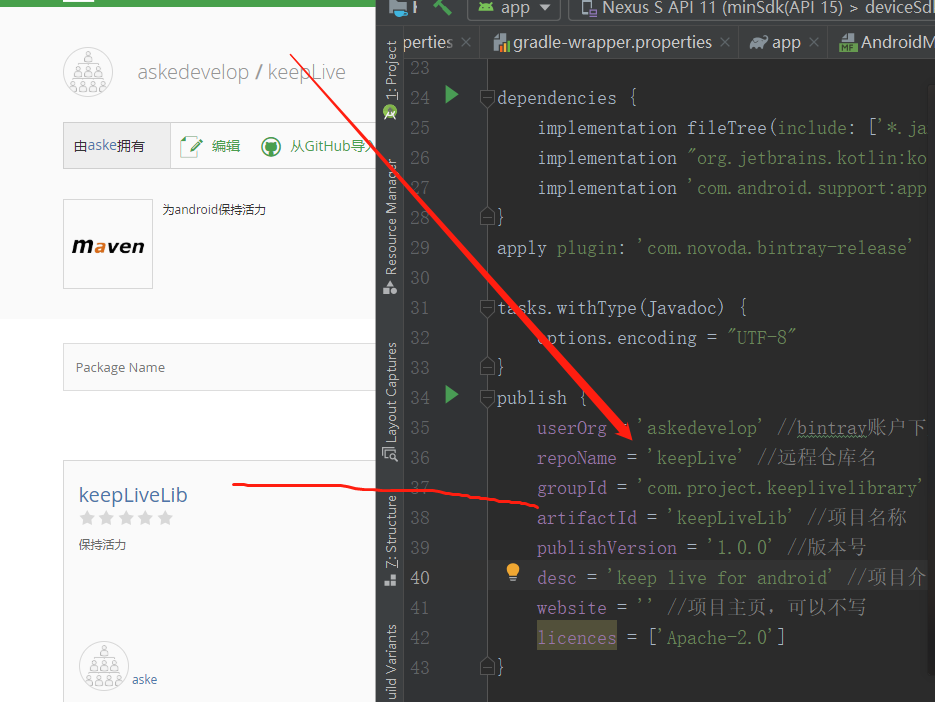Run the publish block gutter arrow

(x=452, y=394)
